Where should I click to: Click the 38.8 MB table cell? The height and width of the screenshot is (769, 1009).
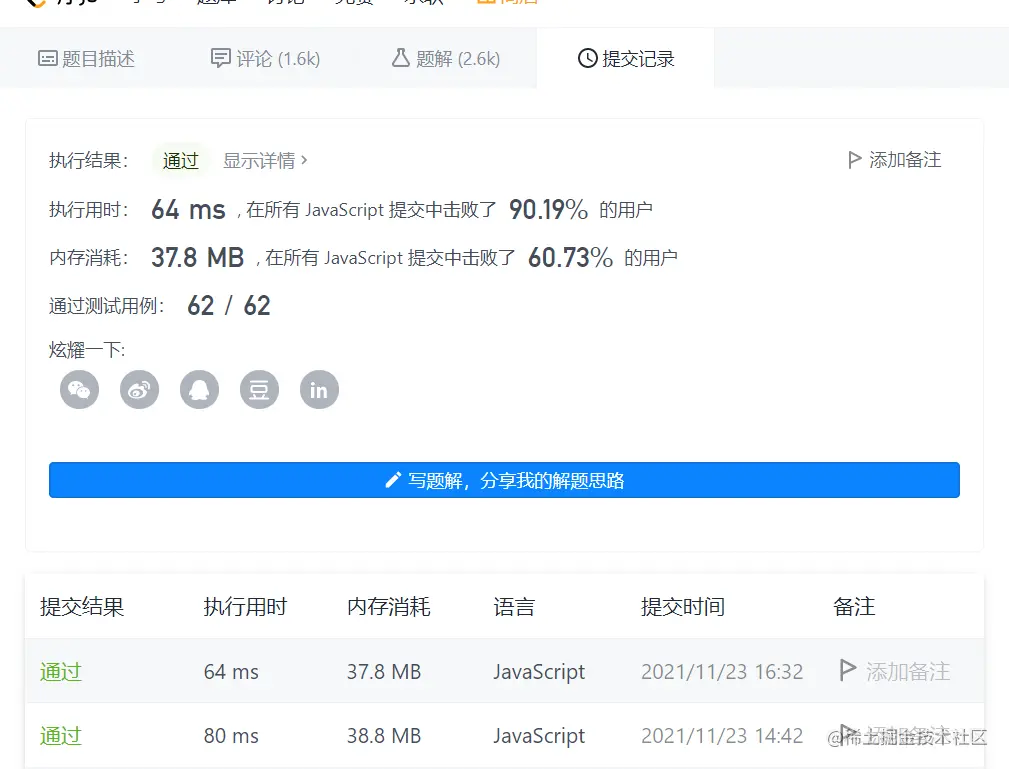point(384,736)
